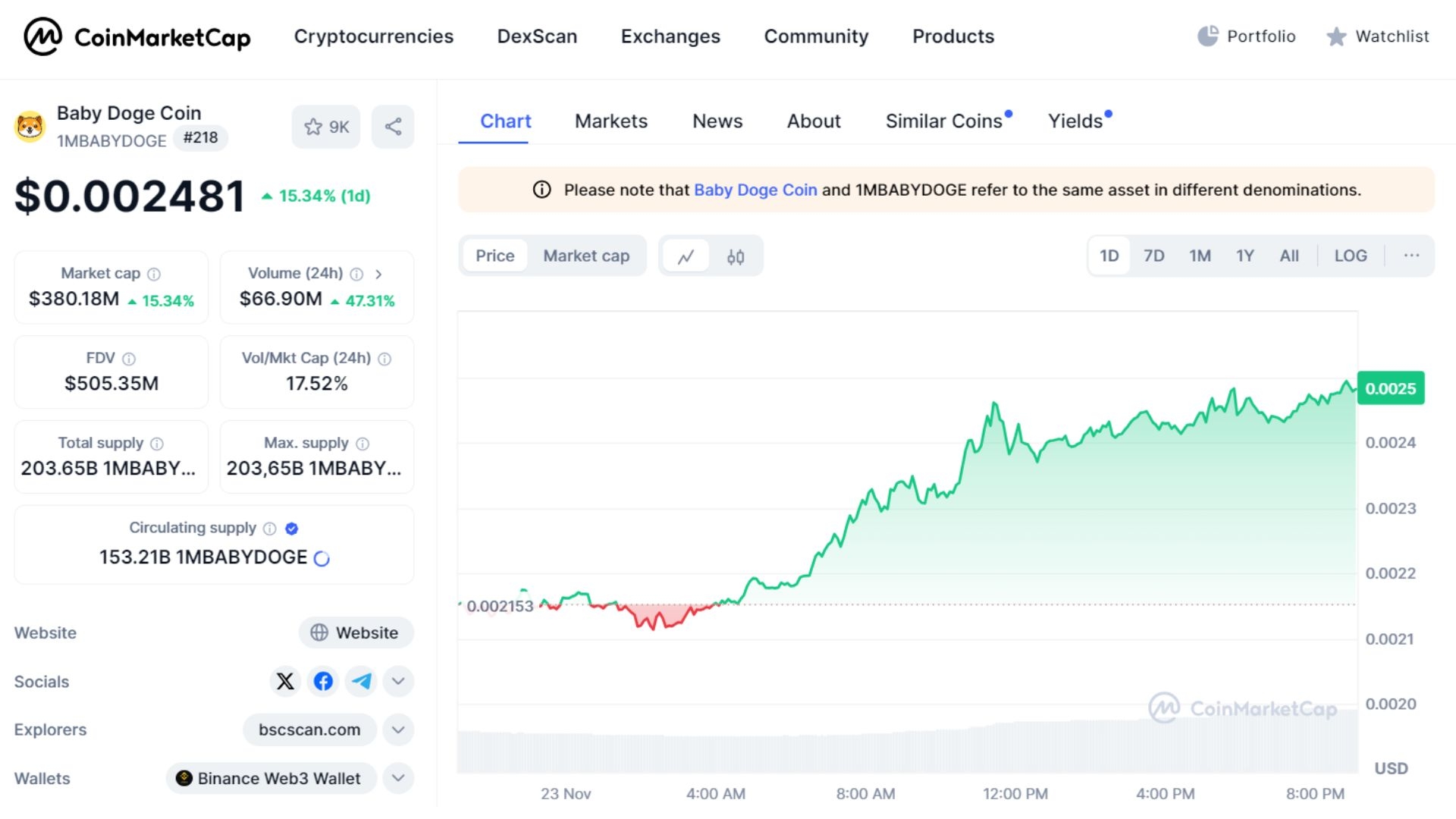This screenshot has height=819, width=1456.
Task: Open chart options via ellipsis menu
Action: (x=1412, y=256)
